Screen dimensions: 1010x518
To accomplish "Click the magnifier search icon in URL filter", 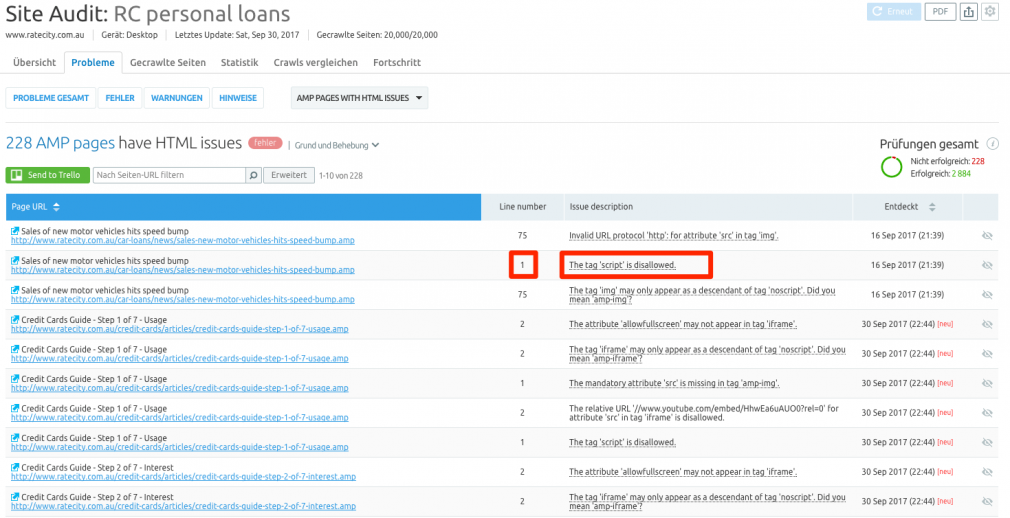I will (x=254, y=175).
